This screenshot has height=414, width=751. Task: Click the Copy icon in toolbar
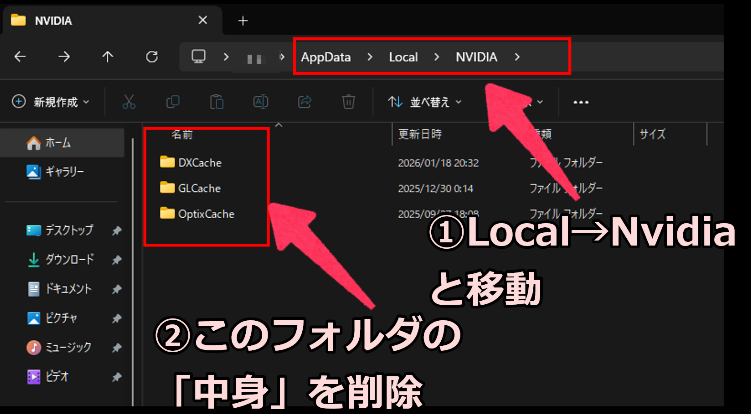(x=173, y=102)
